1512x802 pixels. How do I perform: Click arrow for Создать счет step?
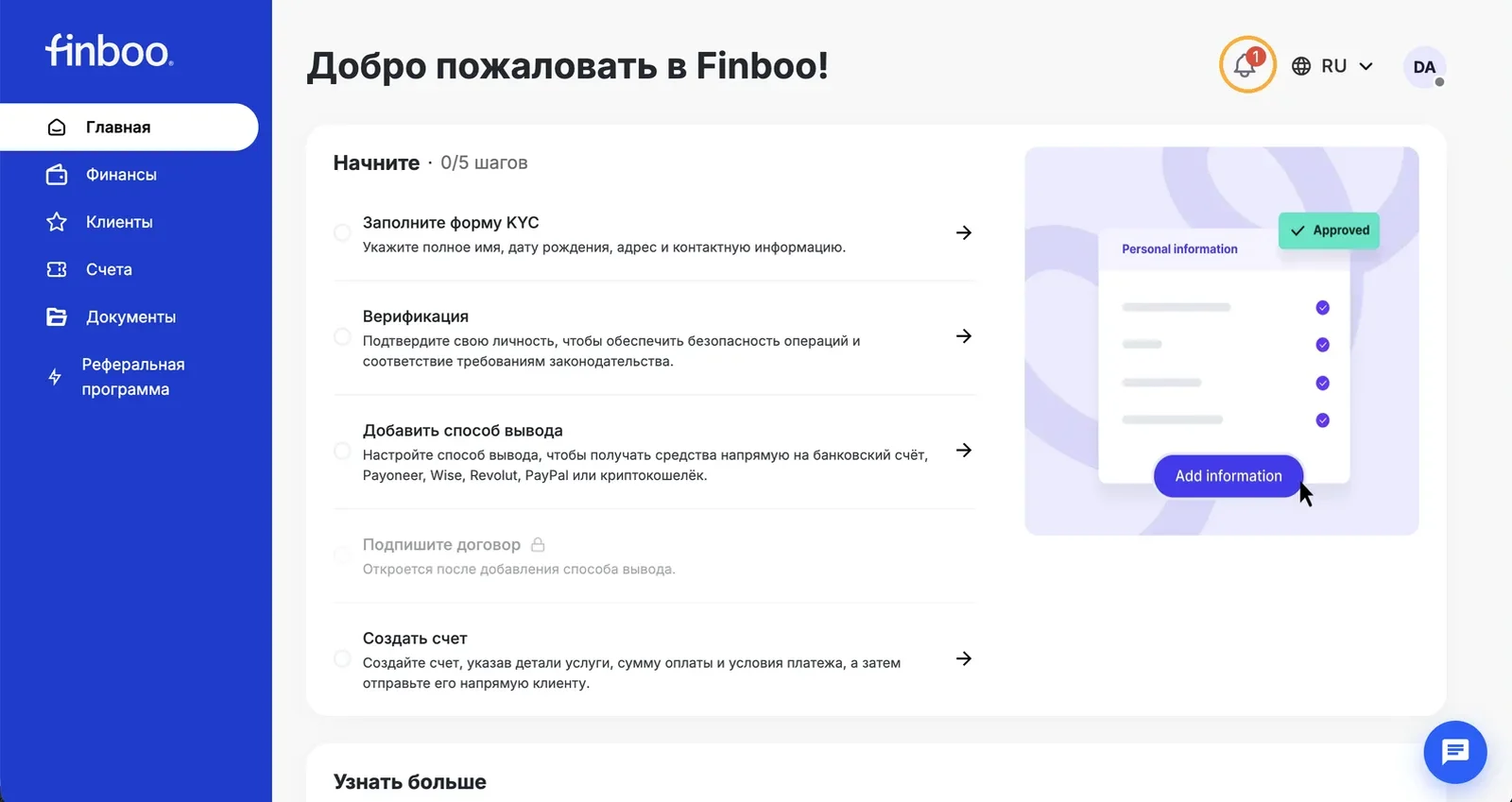tap(964, 658)
